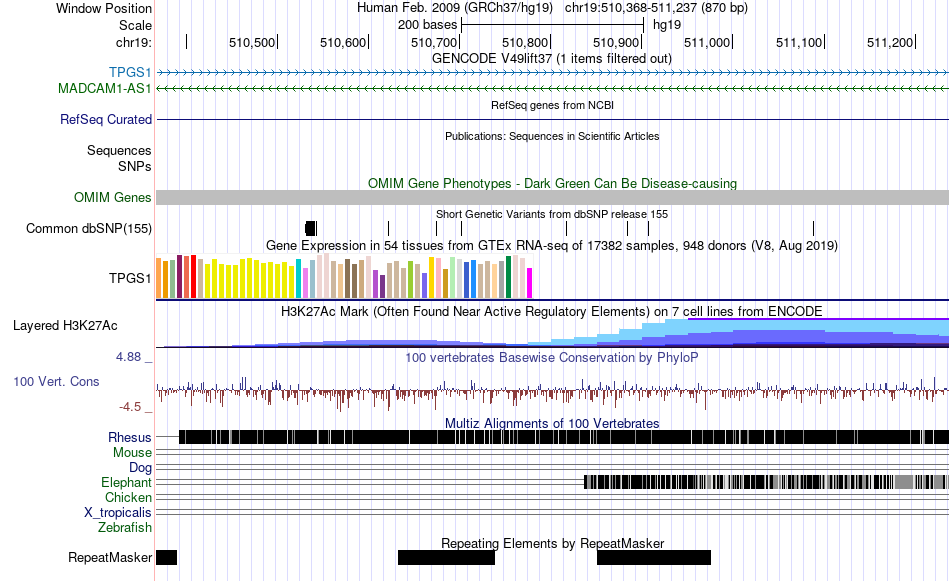The width and height of the screenshot is (950, 581).
Task: Open the MADCAM1-AS1 gene label
Action: pos(104,88)
